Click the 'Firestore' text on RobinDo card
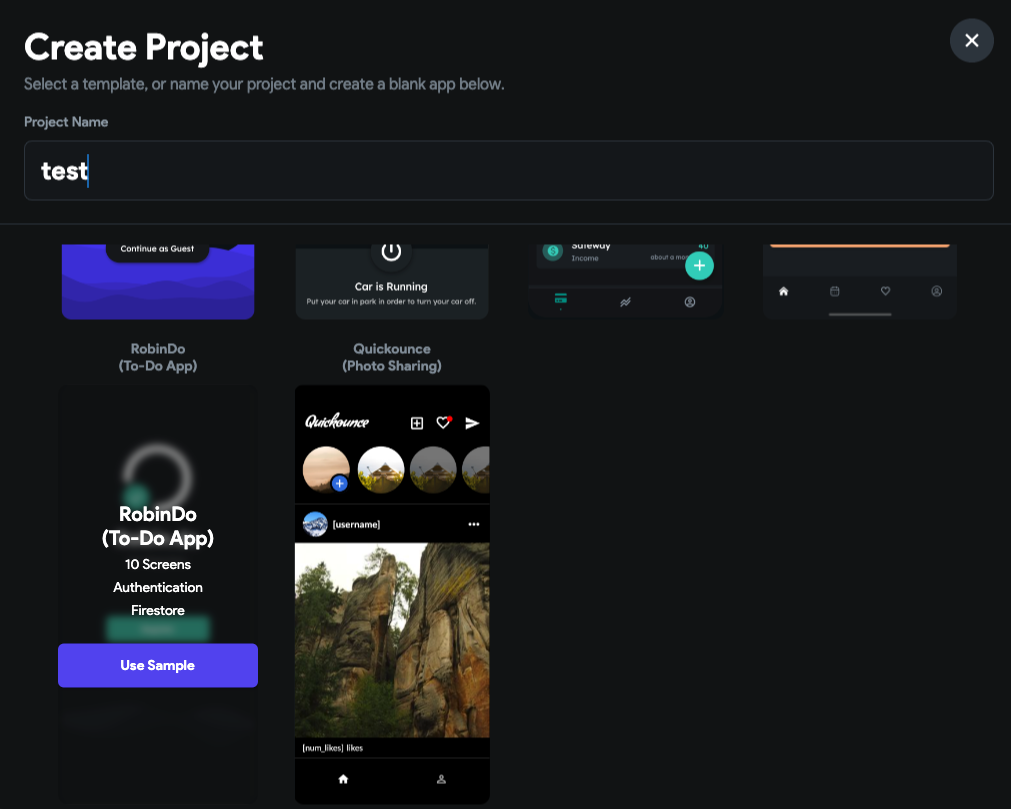 (158, 610)
